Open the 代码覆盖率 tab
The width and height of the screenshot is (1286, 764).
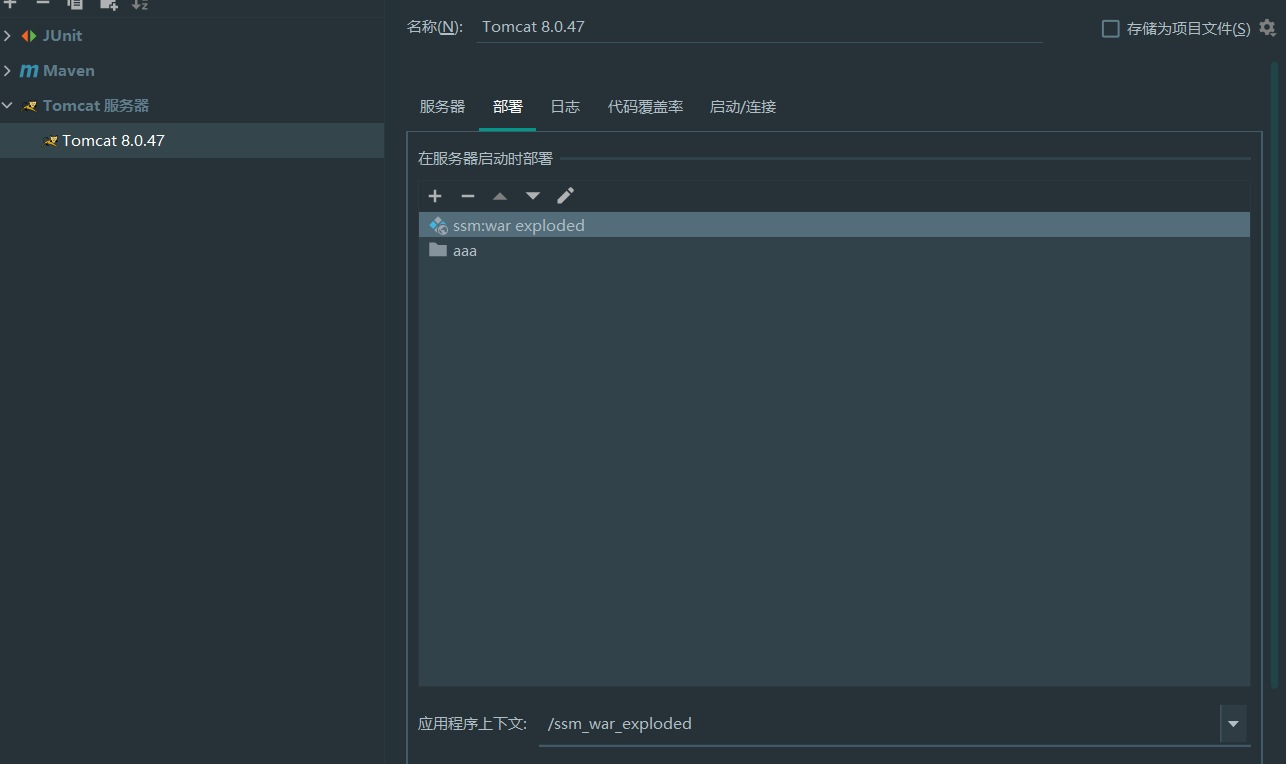(645, 107)
